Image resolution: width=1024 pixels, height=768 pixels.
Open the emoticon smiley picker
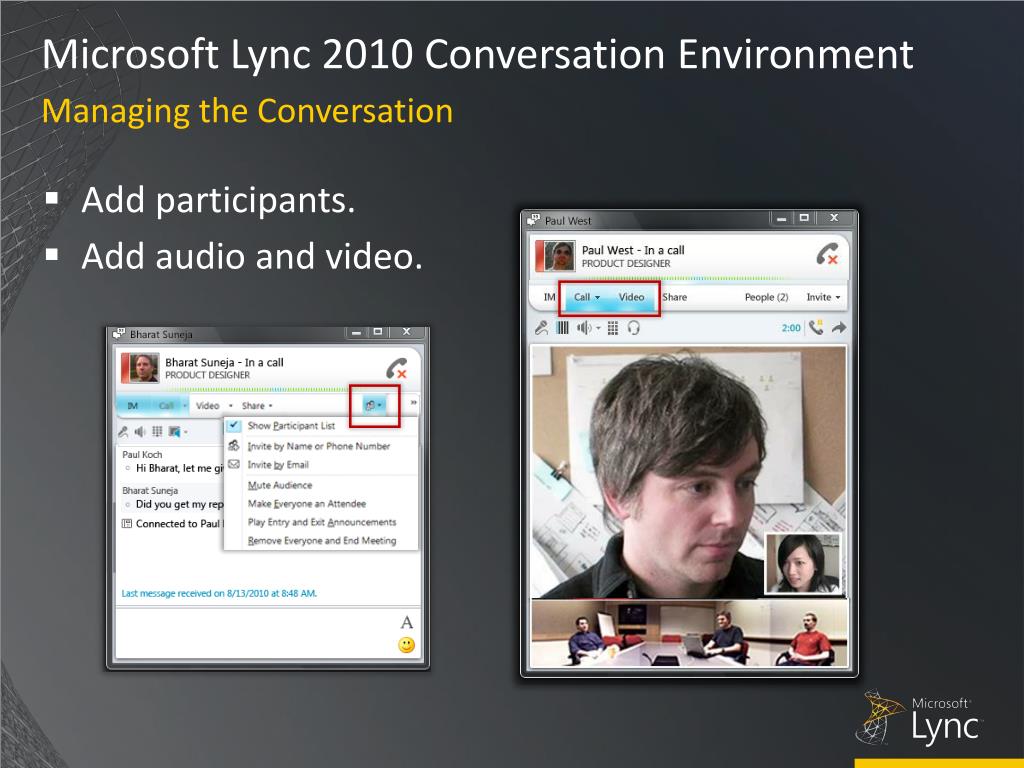pyautogui.click(x=406, y=645)
